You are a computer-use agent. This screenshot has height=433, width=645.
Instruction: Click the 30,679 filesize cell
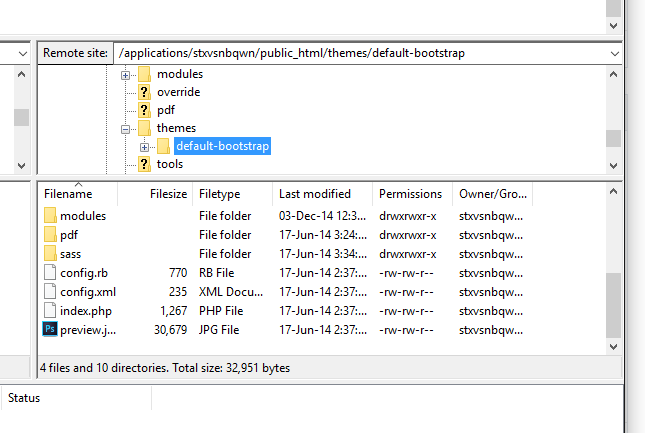point(170,330)
